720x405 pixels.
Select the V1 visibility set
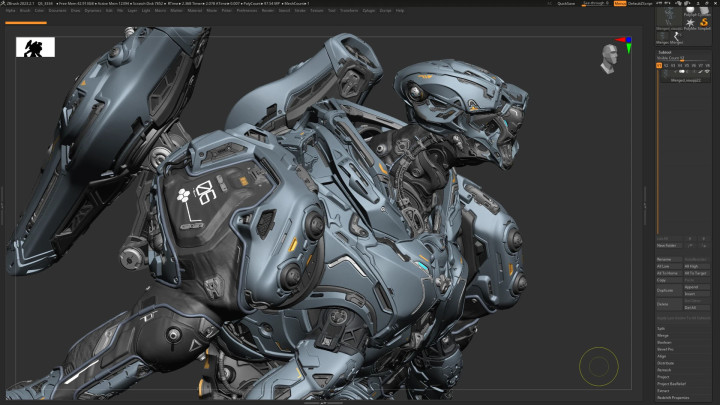tap(658, 65)
